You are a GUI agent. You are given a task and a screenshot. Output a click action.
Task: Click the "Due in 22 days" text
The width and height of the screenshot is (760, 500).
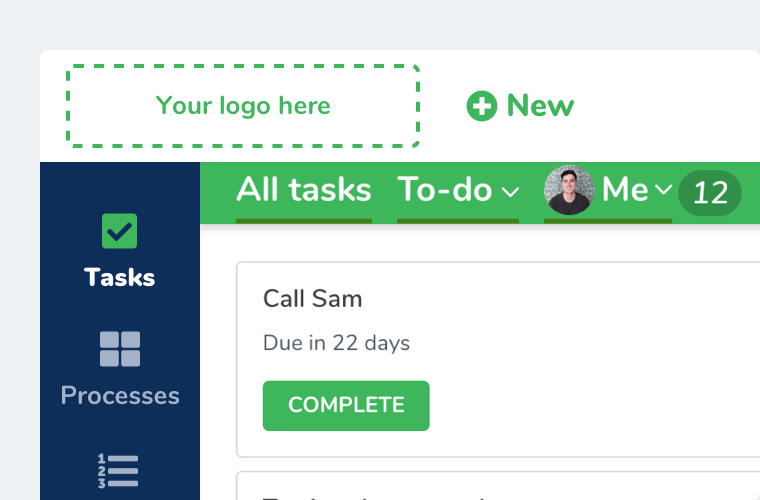tap(336, 343)
